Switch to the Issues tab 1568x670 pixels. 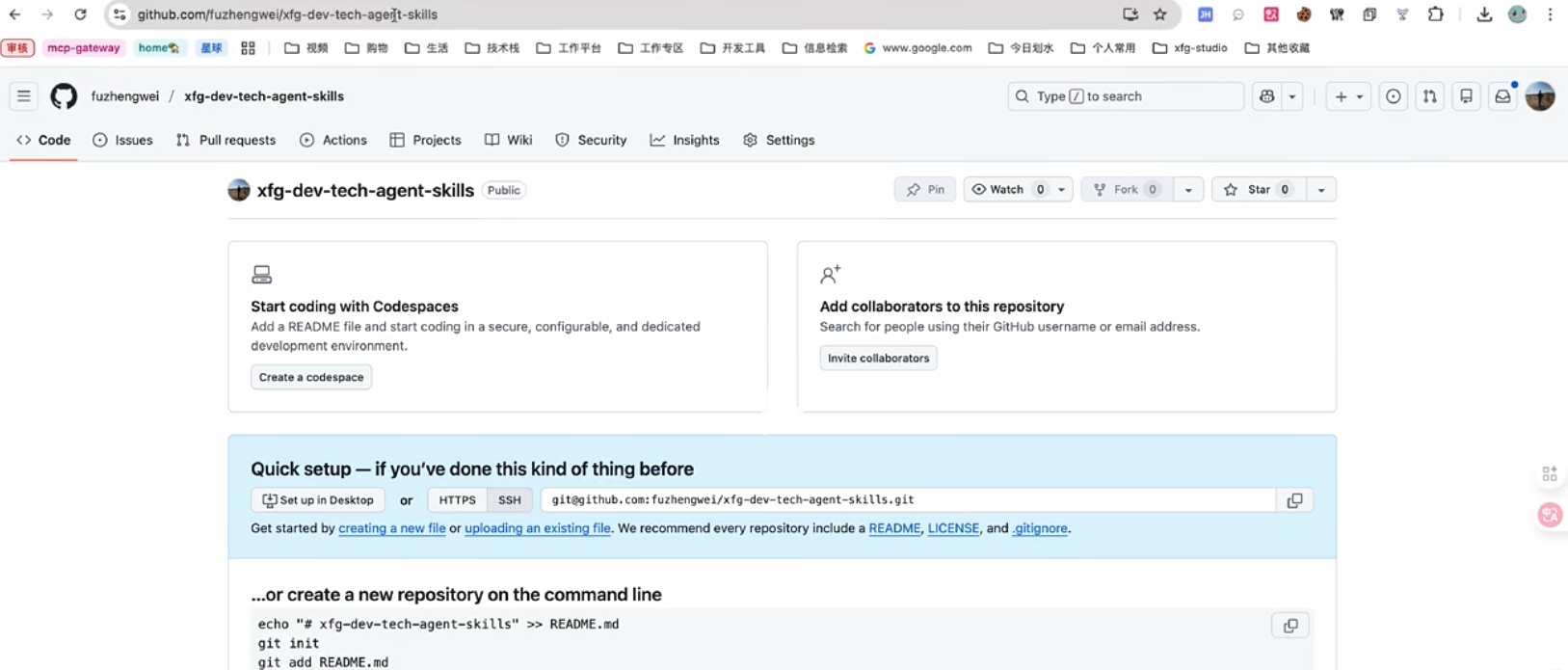pos(123,140)
